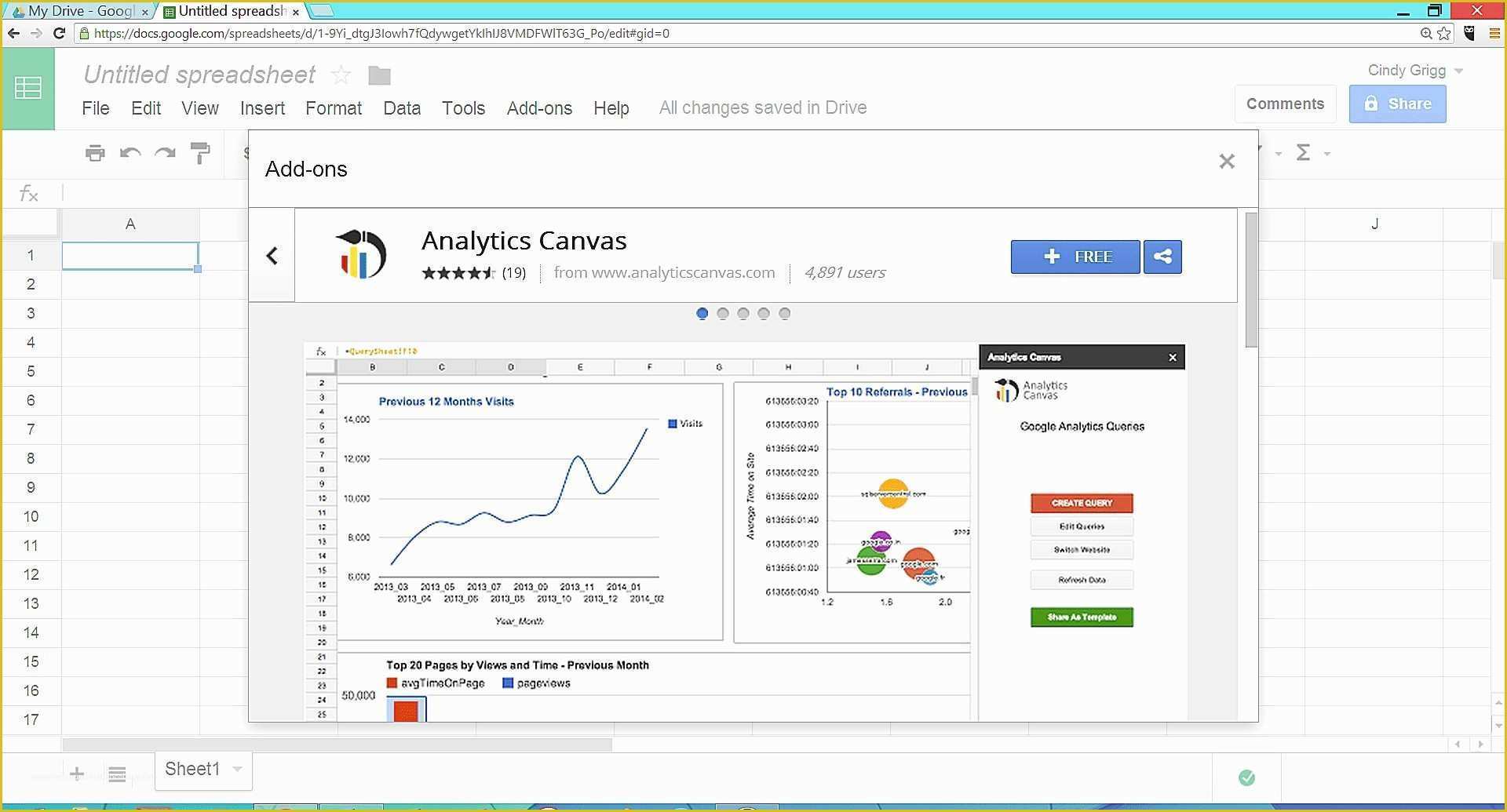Click the Redo toolbar icon
The image size is (1507, 812).
coord(165,153)
